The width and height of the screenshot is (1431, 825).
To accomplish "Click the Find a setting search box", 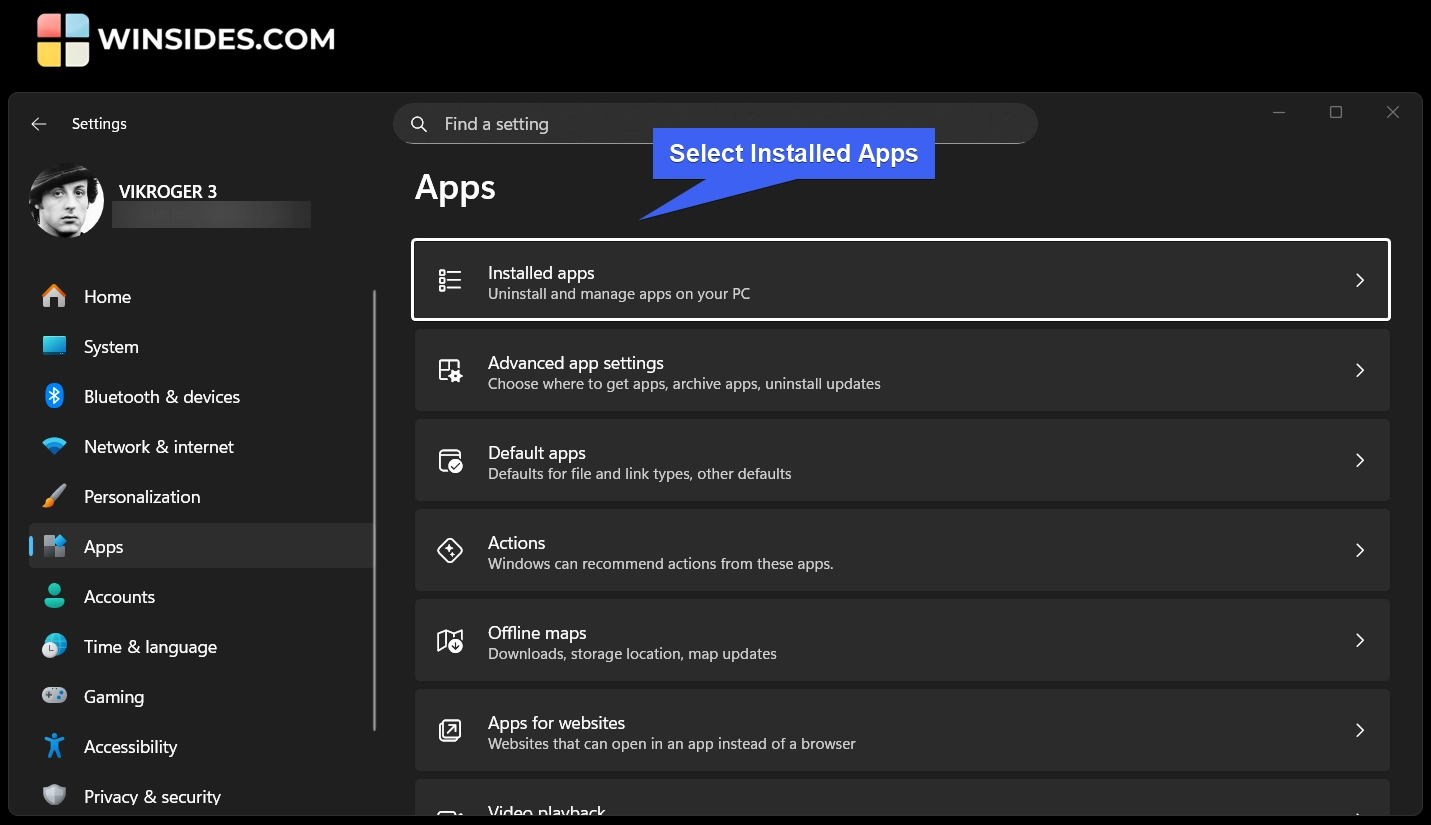I will point(715,124).
